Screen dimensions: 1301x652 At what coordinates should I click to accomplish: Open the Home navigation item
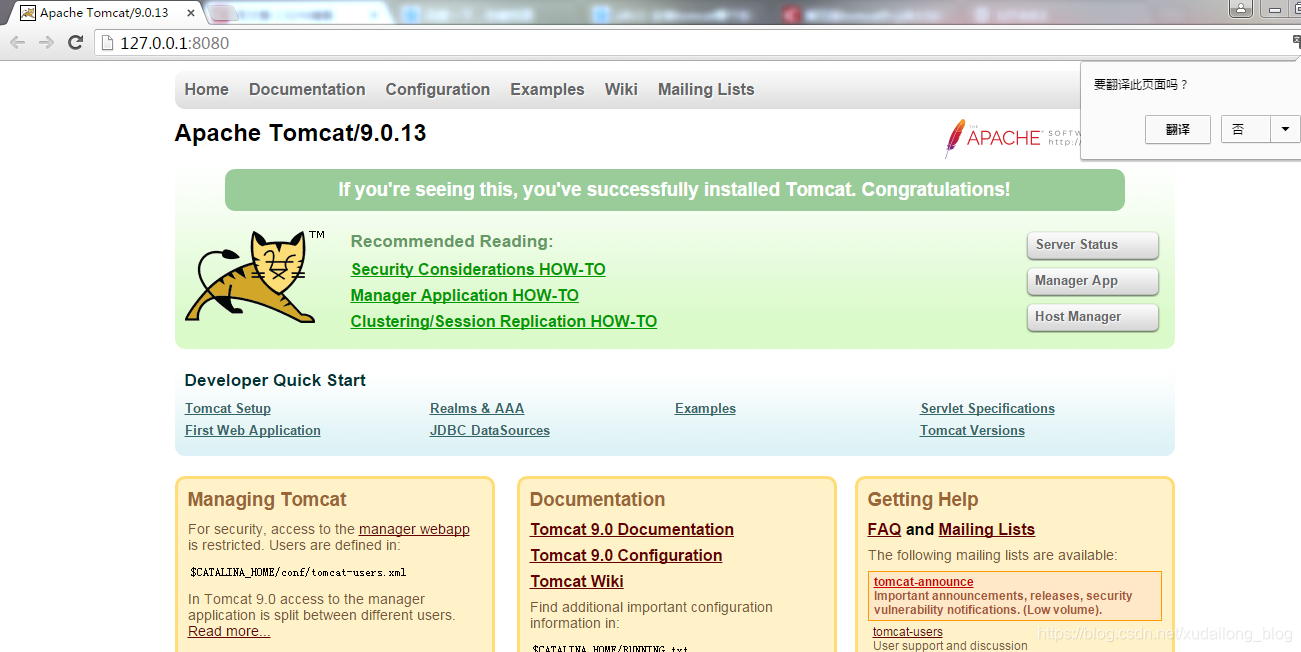click(x=206, y=89)
